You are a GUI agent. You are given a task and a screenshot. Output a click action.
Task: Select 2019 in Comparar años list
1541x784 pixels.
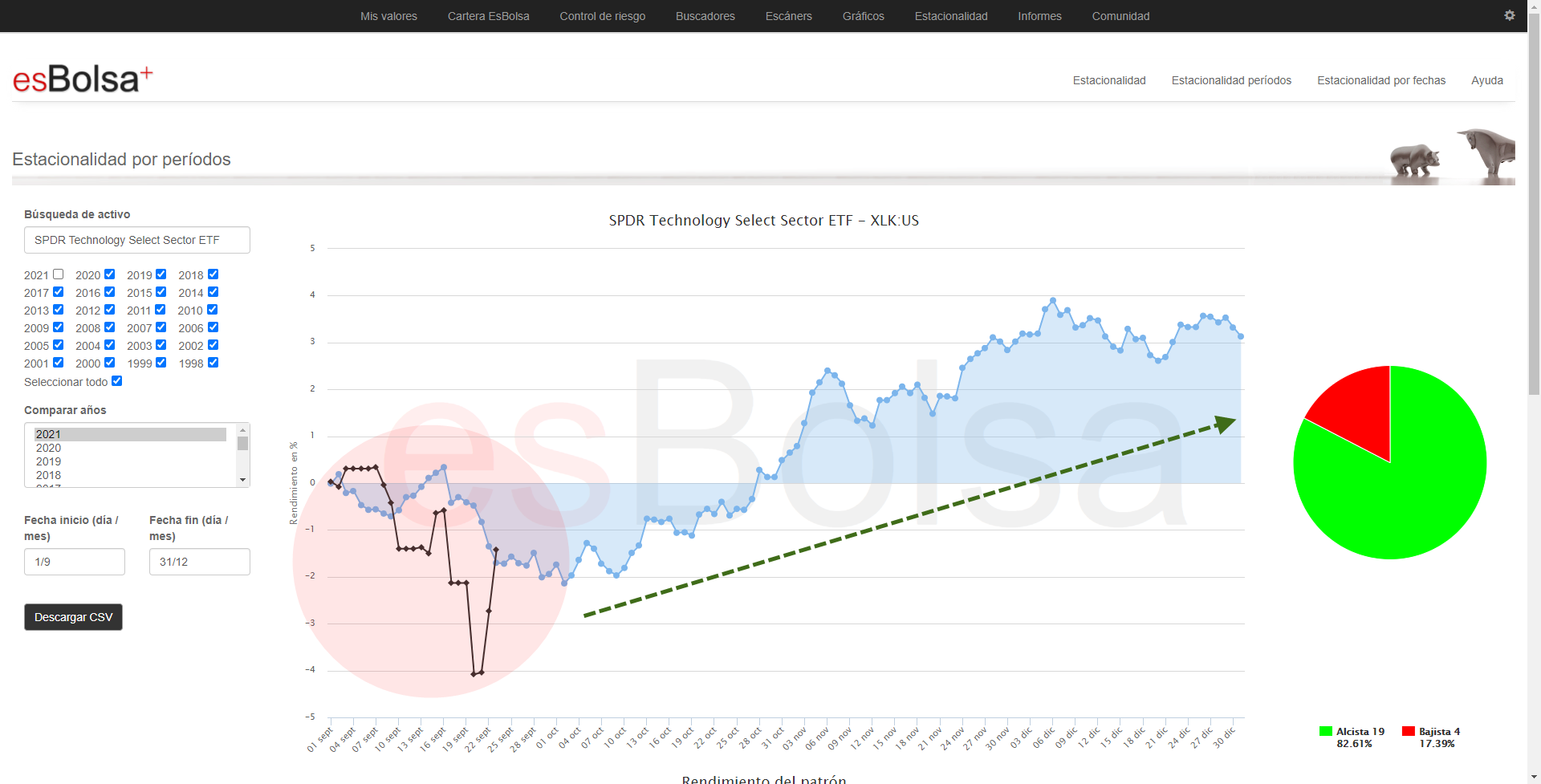coord(130,461)
